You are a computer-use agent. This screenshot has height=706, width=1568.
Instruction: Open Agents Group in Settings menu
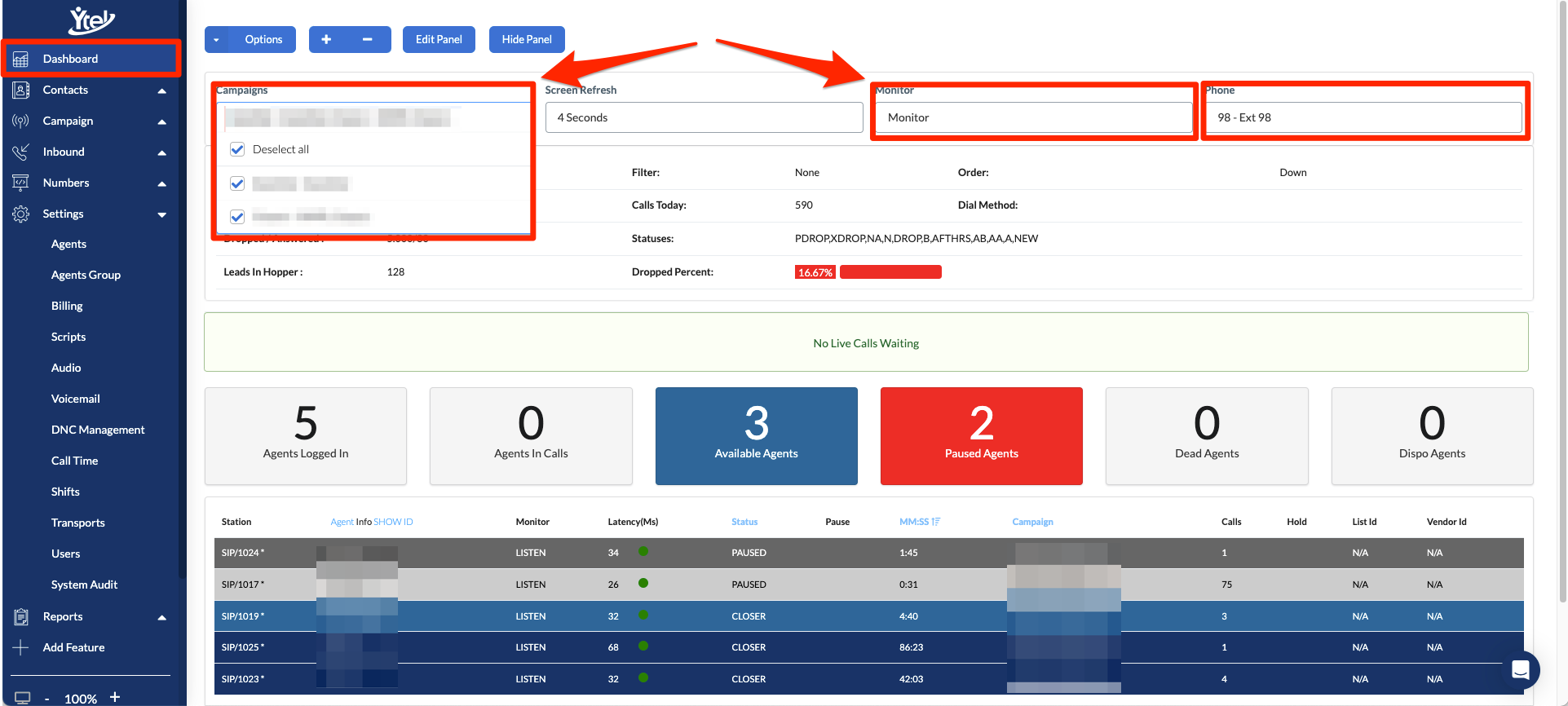(86, 275)
